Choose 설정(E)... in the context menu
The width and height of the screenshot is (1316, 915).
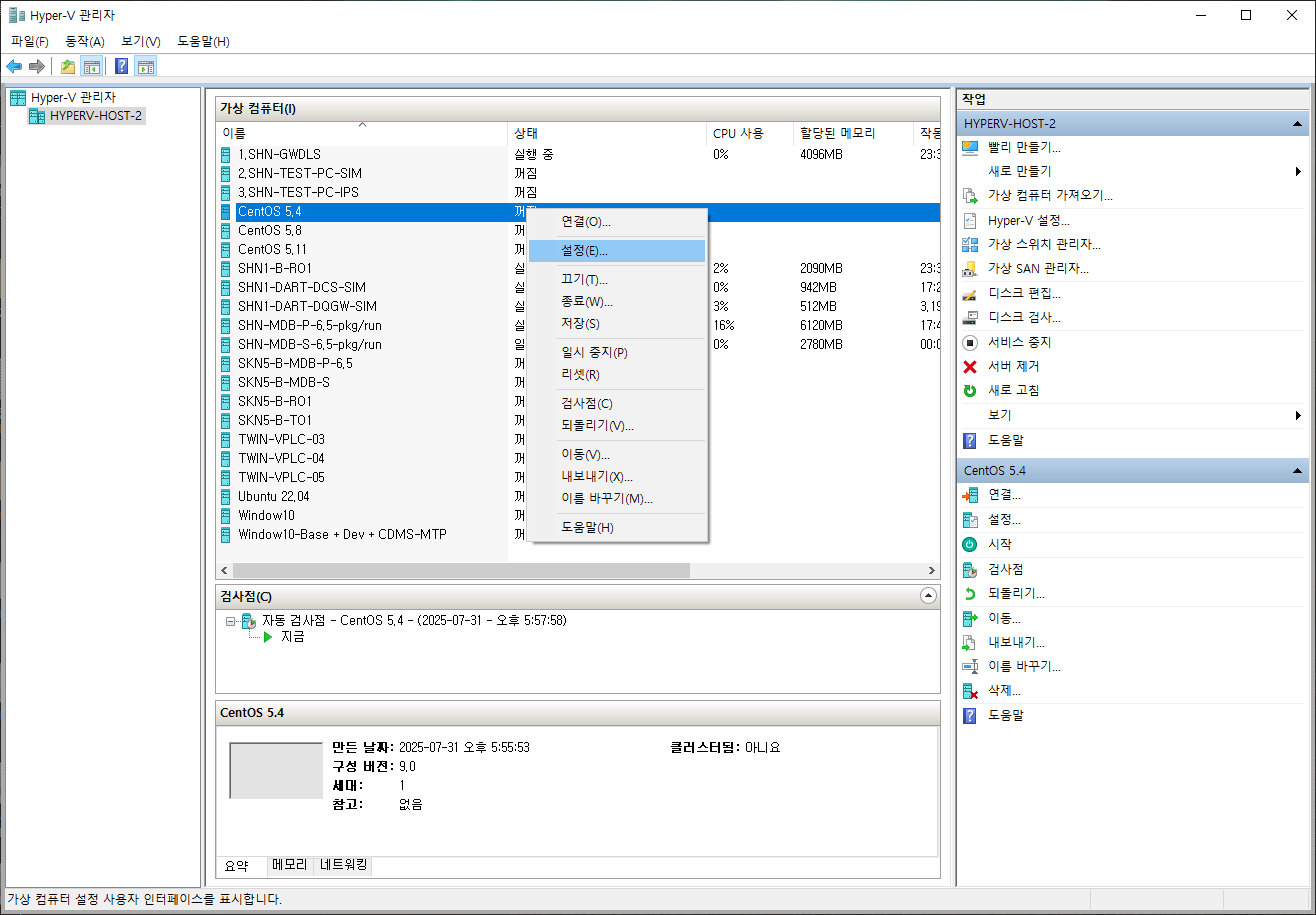[x=584, y=251]
